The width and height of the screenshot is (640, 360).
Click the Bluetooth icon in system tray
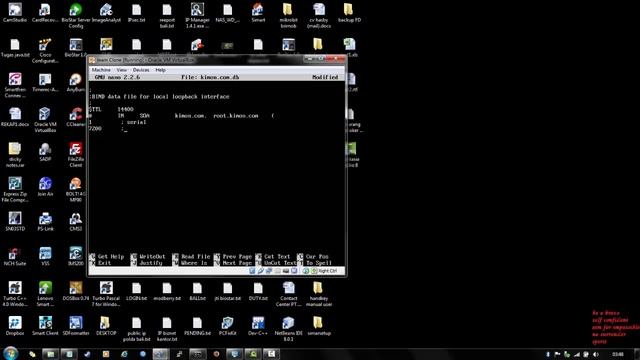click(x=548, y=354)
